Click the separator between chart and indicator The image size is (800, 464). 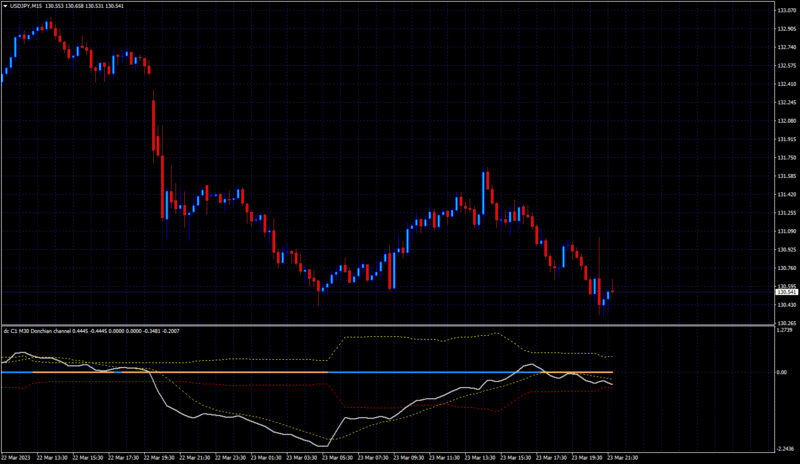[388, 325]
